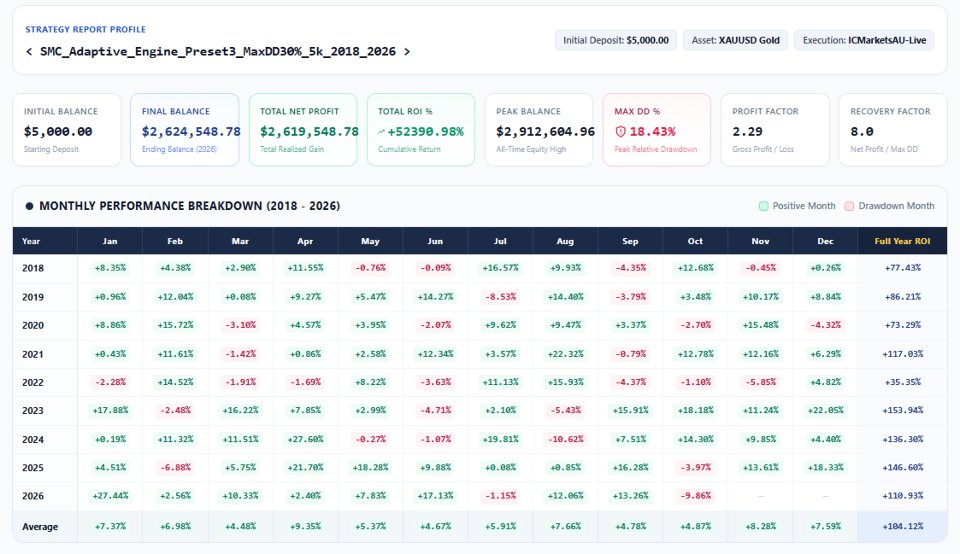Open the Strategy Report Profile link
This screenshot has width=960, height=554.
85,29
